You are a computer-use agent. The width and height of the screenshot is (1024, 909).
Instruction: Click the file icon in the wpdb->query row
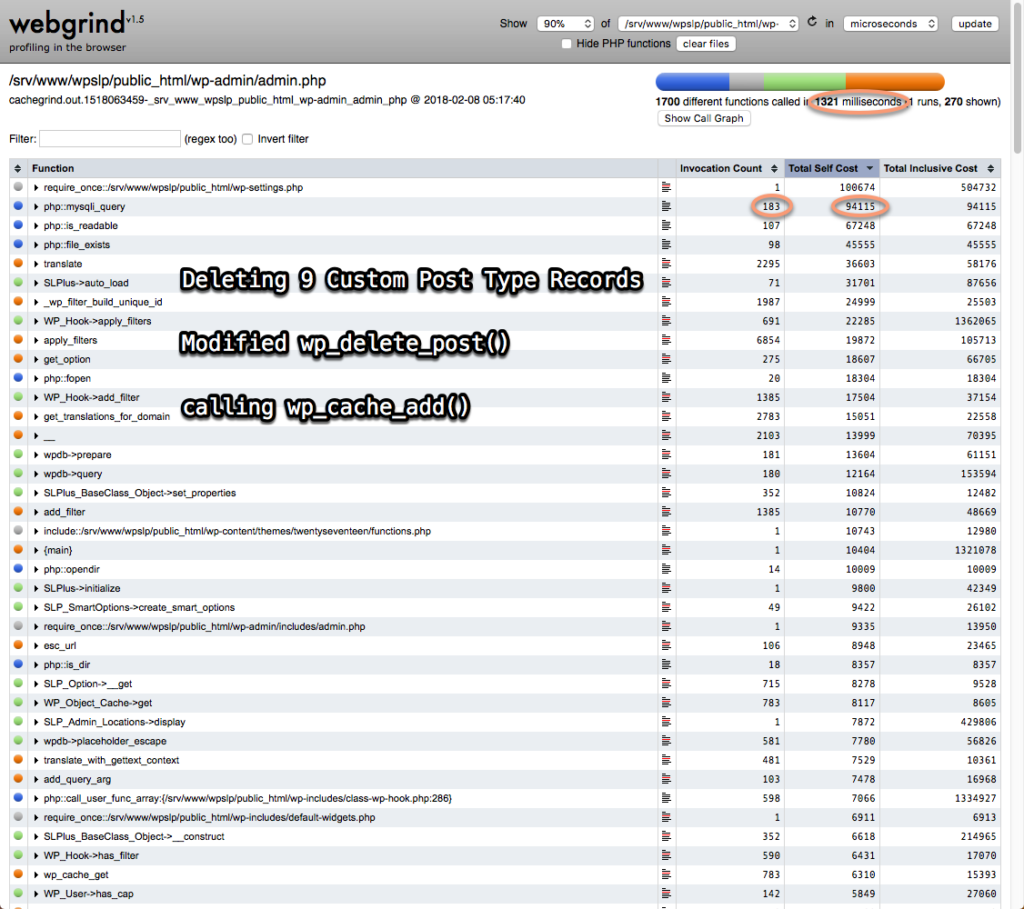point(666,474)
